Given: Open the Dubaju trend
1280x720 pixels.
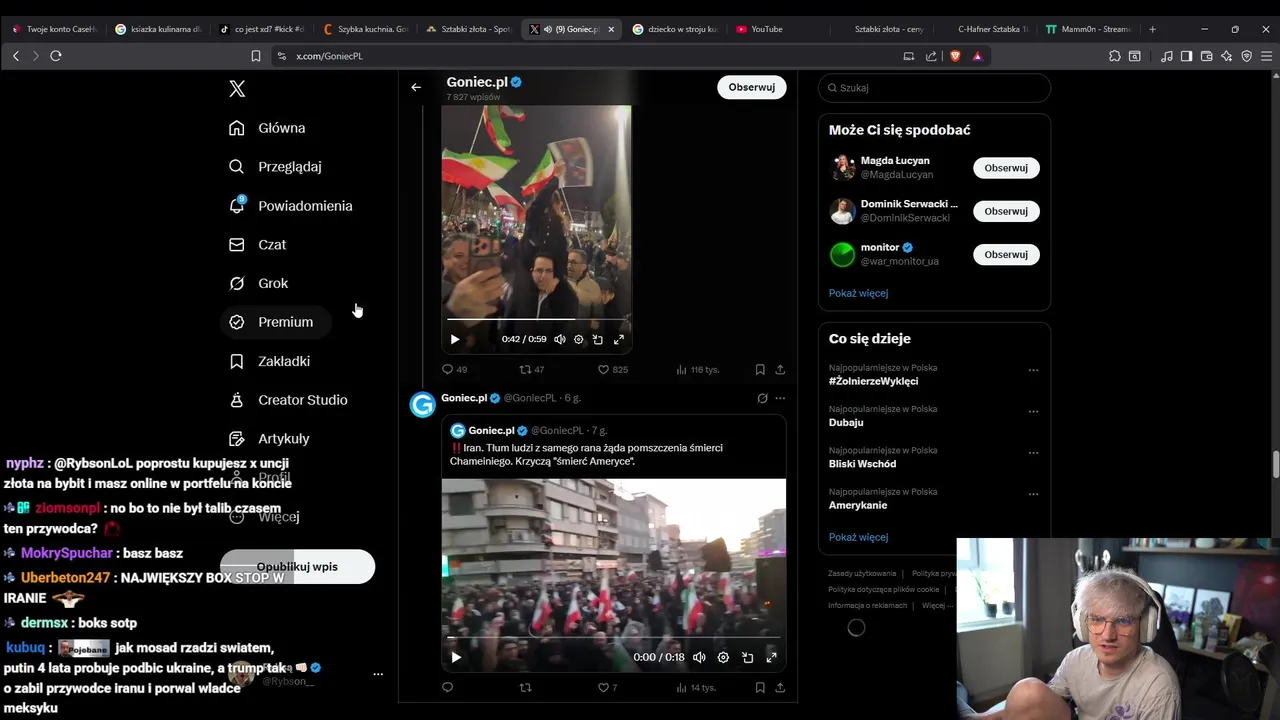Looking at the screenshot, I should point(846,423).
